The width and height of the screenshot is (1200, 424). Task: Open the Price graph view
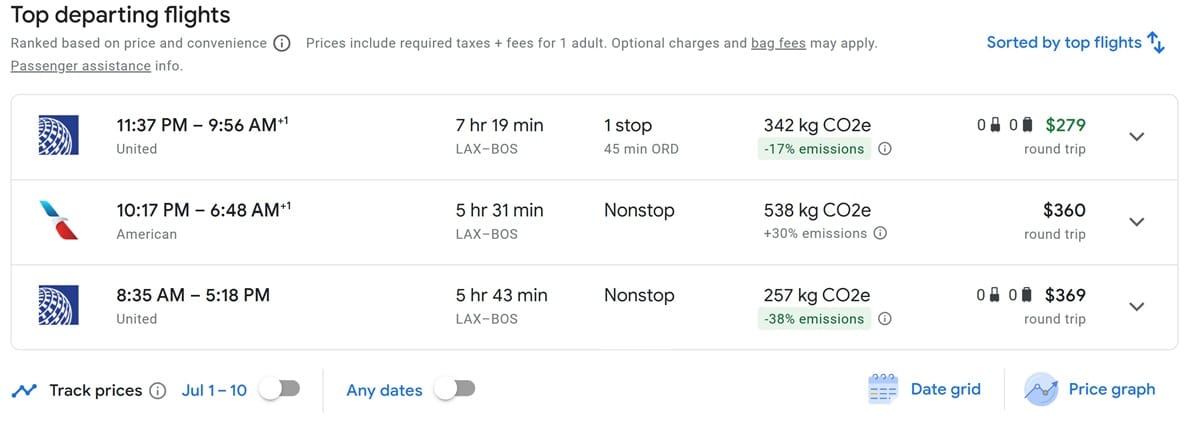[1090, 390]
